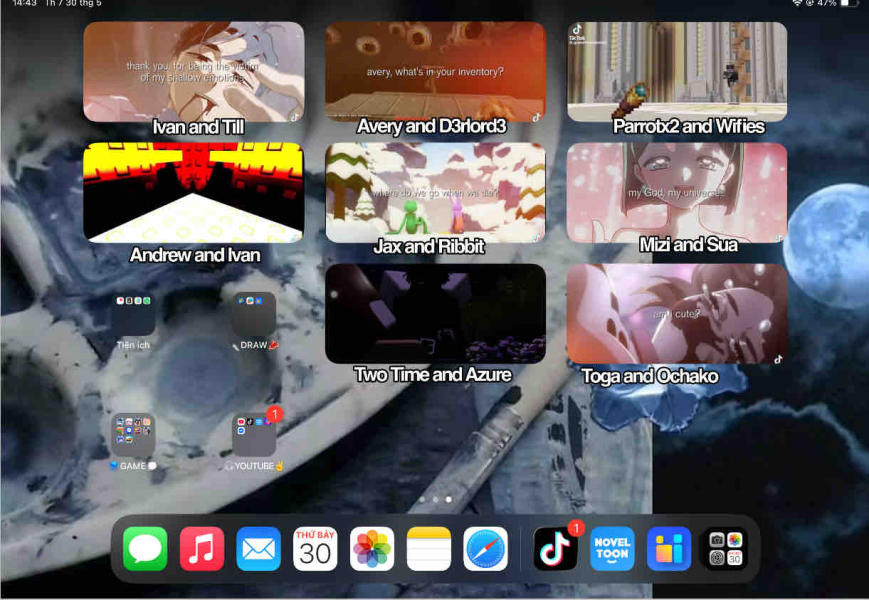Image resolution: width=869 pixels, height=600 pixels.
Task: Tap the Parrotx2 and Wifies widget
Action: click(677, 71)
